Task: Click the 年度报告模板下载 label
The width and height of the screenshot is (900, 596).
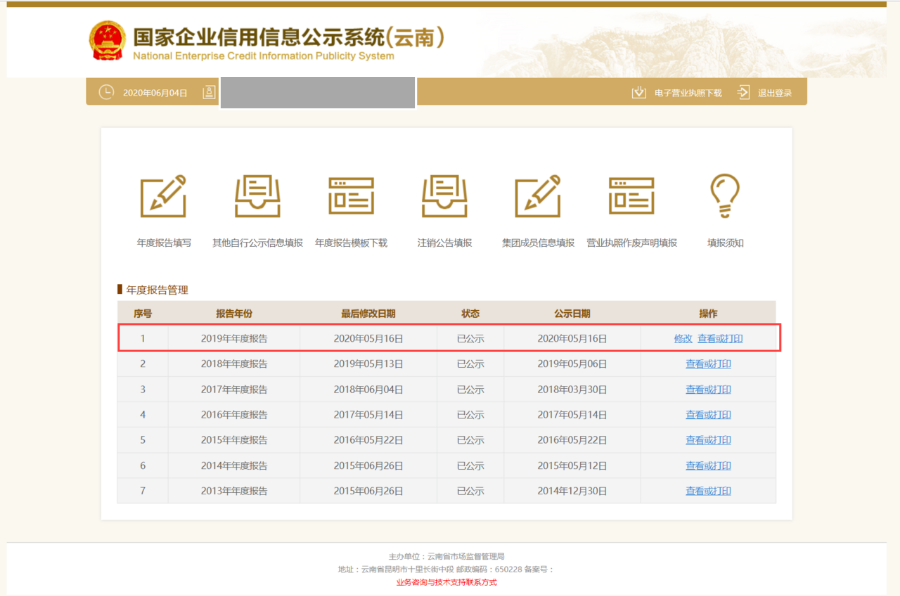Action: coord(351,243)
